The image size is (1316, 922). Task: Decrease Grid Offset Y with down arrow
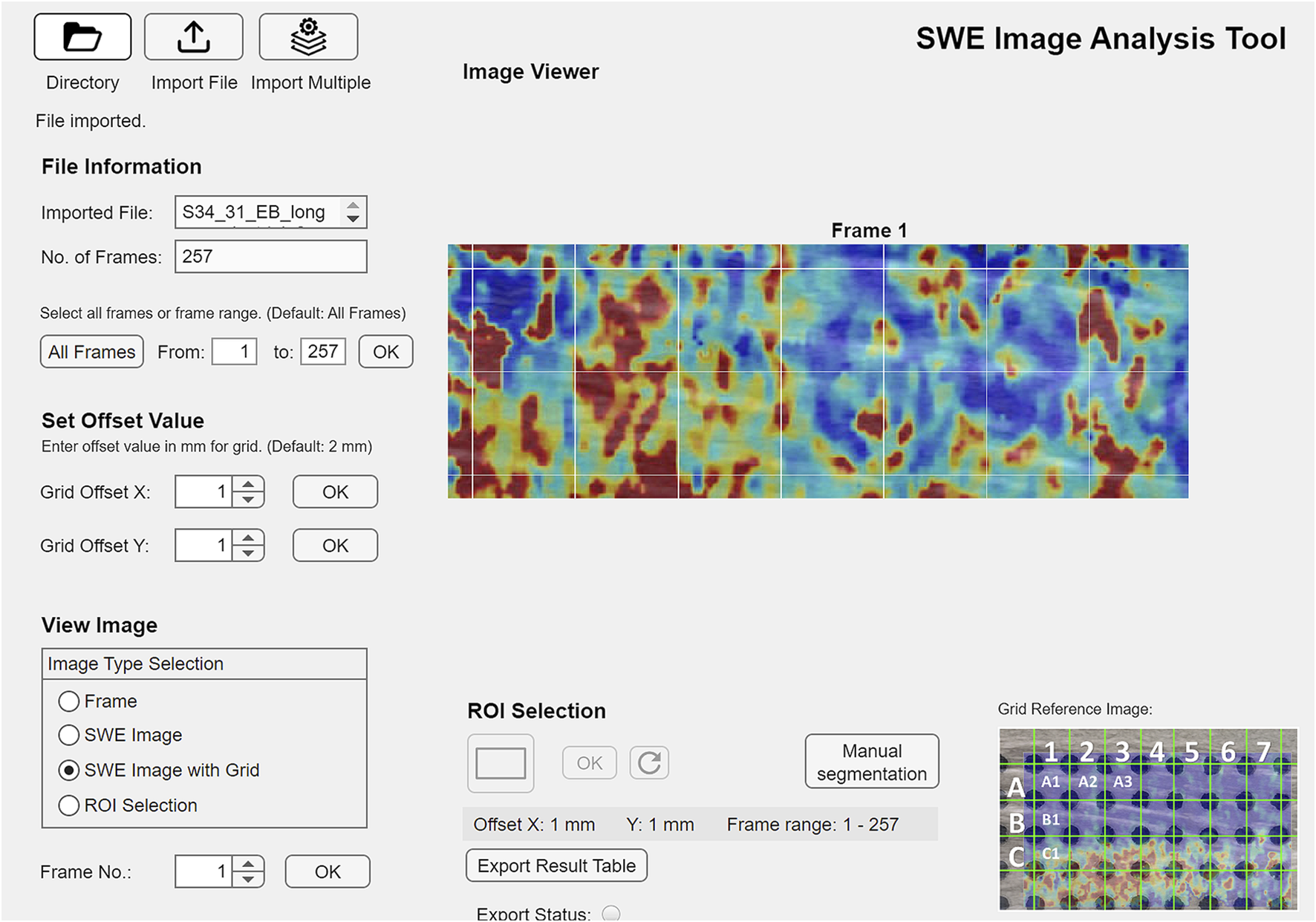pos(249,554)
